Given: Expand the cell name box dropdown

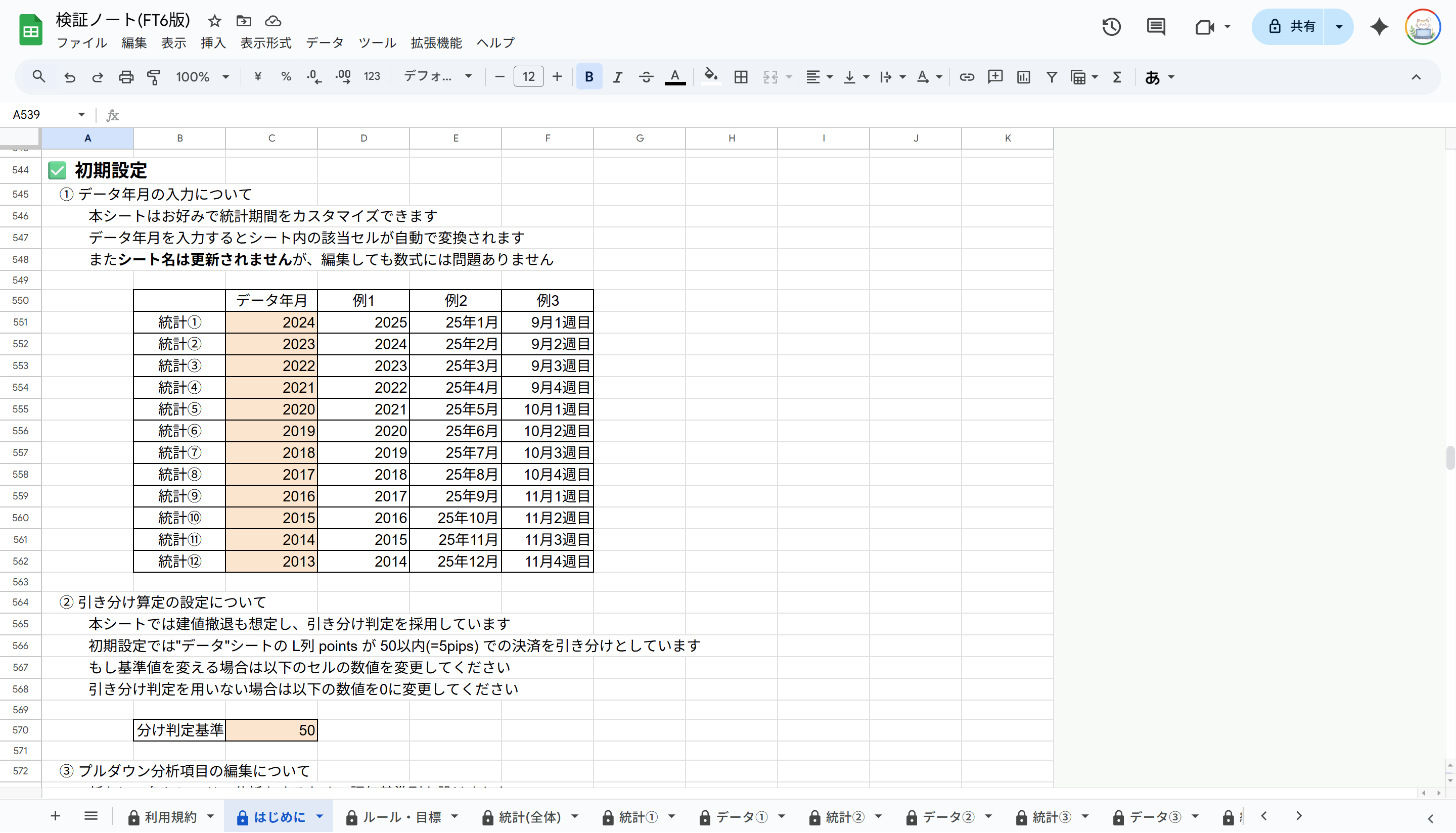Looking at the screenshot, I should 82,115.
